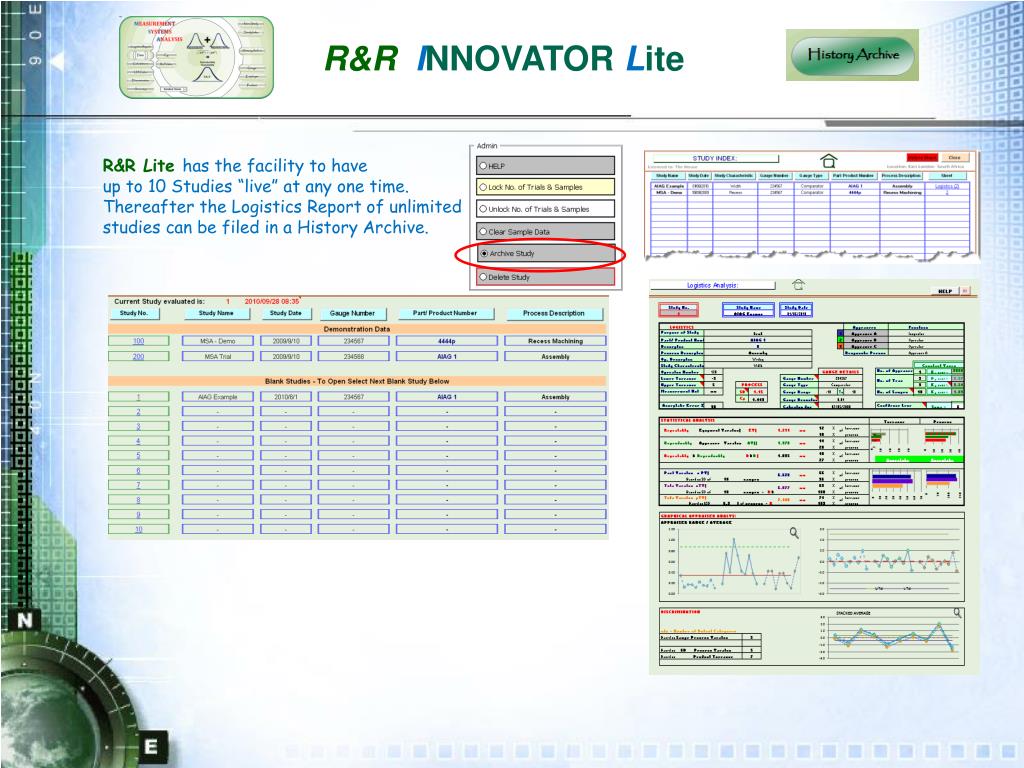Select the Archive Study radio button
Screen dimensions: 1024x768
click(x=545, y=253)
